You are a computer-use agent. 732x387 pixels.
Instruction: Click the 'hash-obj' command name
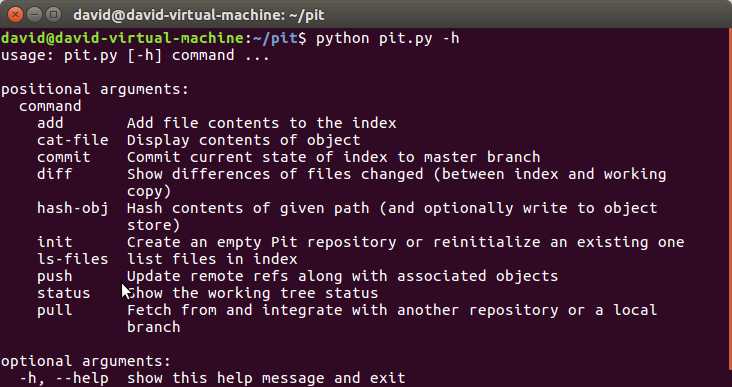pyautogui.click(x=72, y=208)
